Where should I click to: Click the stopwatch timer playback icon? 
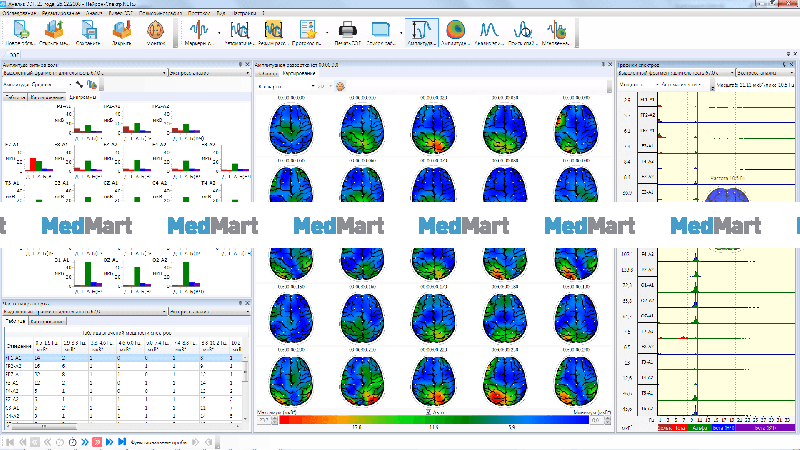tap(72, 442)
